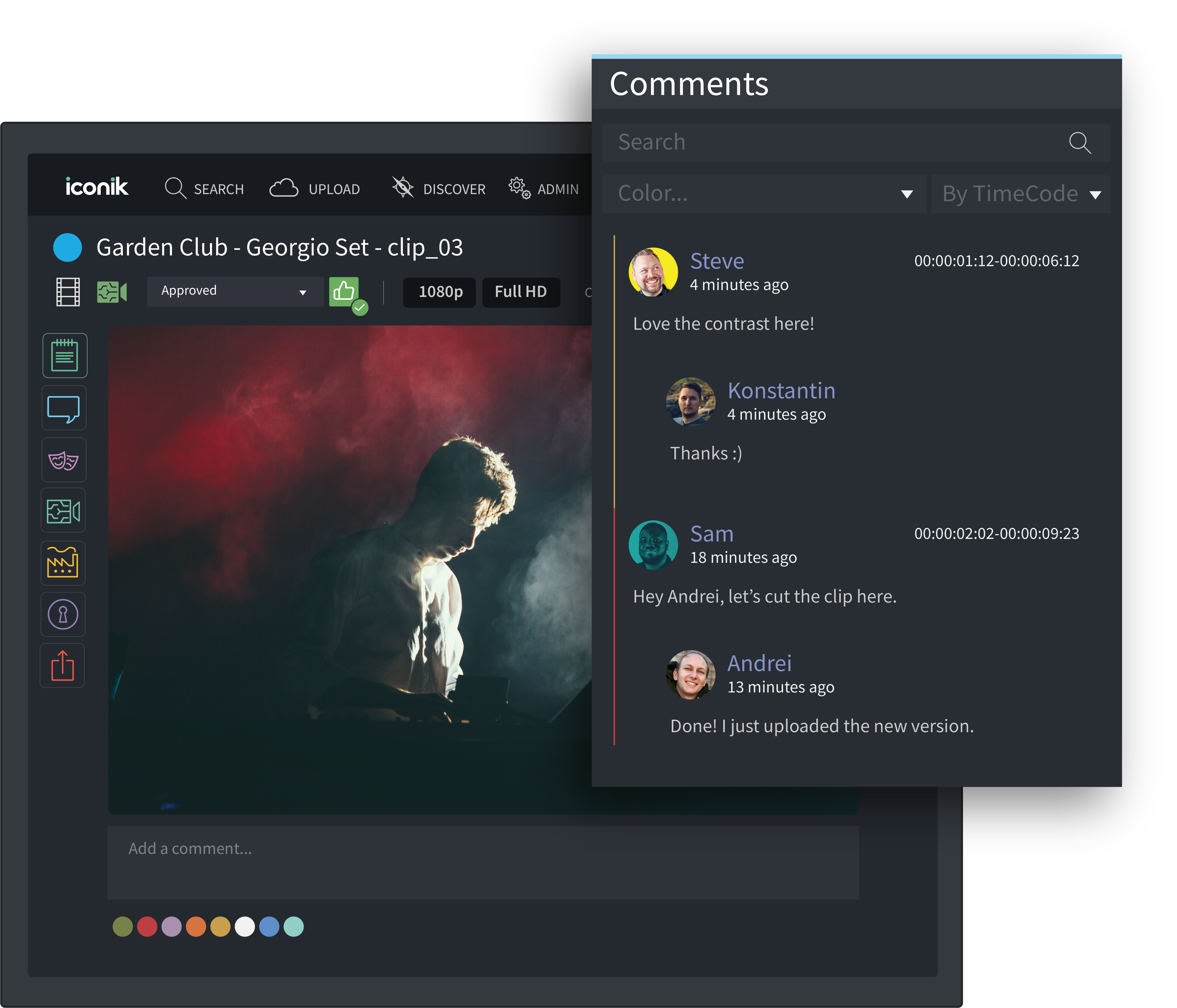Open Steve's user name link
The image size is (1177, 1008).
717,261
